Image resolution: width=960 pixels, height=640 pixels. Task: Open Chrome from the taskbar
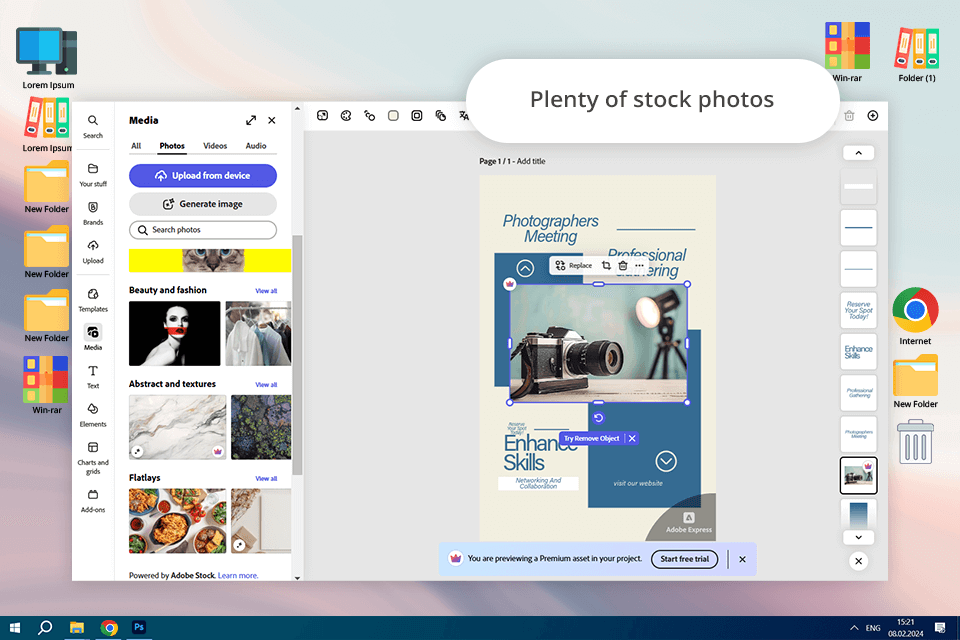tap(109, 628)
